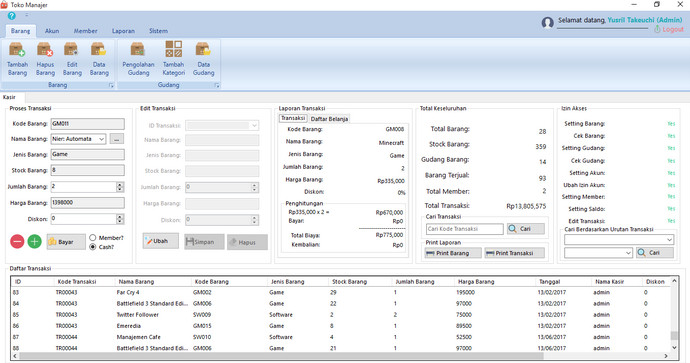Image resolution: width=690 pixels, height=363 pixels.
Task: Expand the Barang ribbon group launcher
Action: tap(111, 86)
